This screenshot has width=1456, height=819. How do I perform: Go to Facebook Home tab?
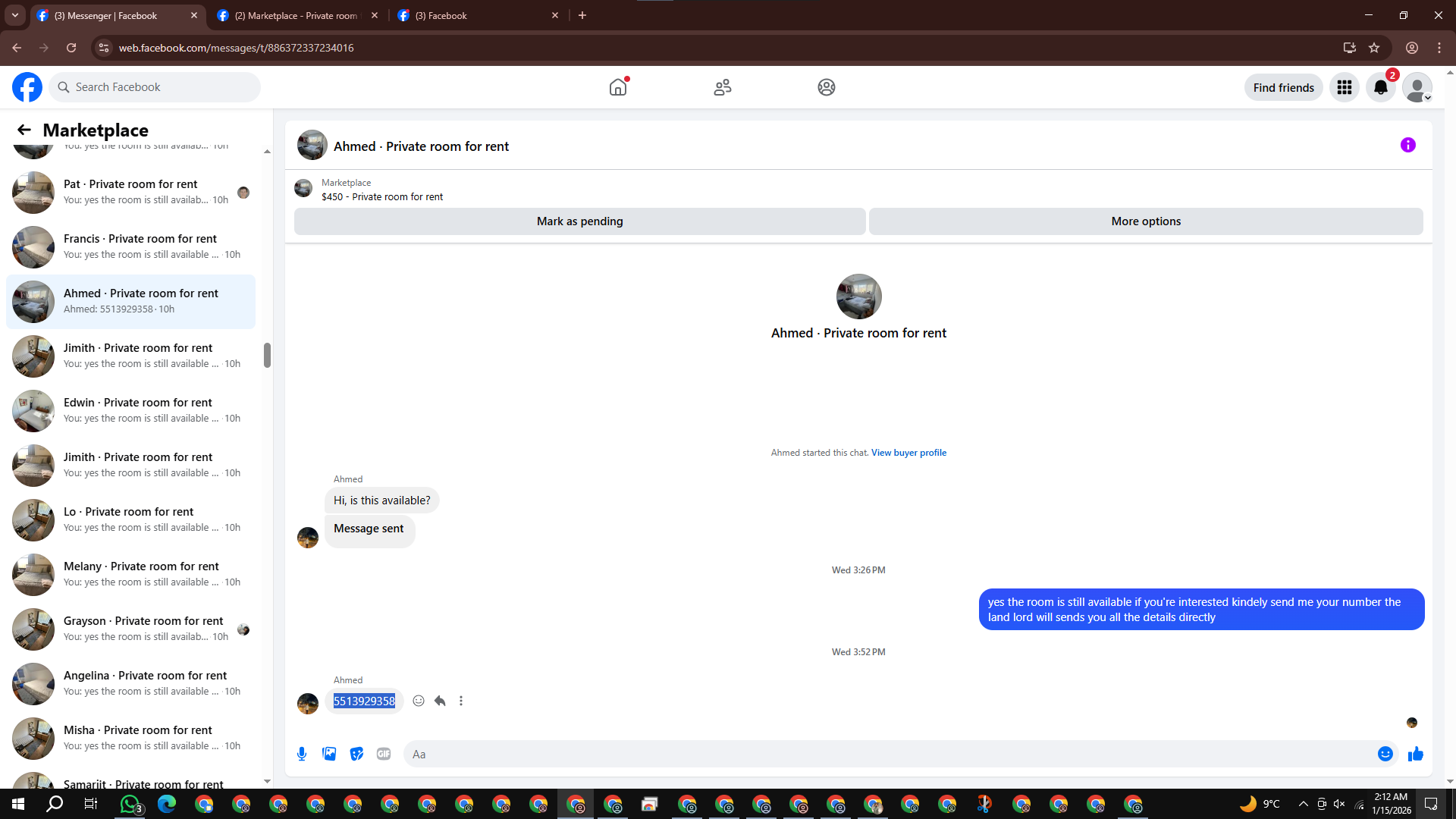(618, 88)
